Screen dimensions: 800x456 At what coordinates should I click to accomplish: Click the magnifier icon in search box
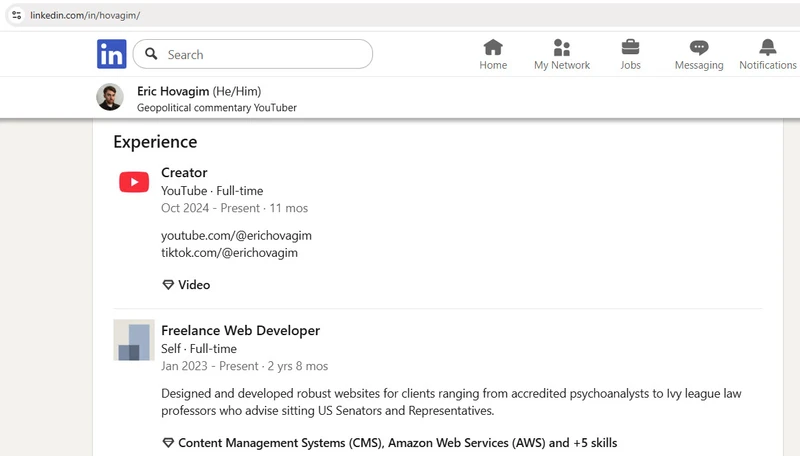coord(151,54)
